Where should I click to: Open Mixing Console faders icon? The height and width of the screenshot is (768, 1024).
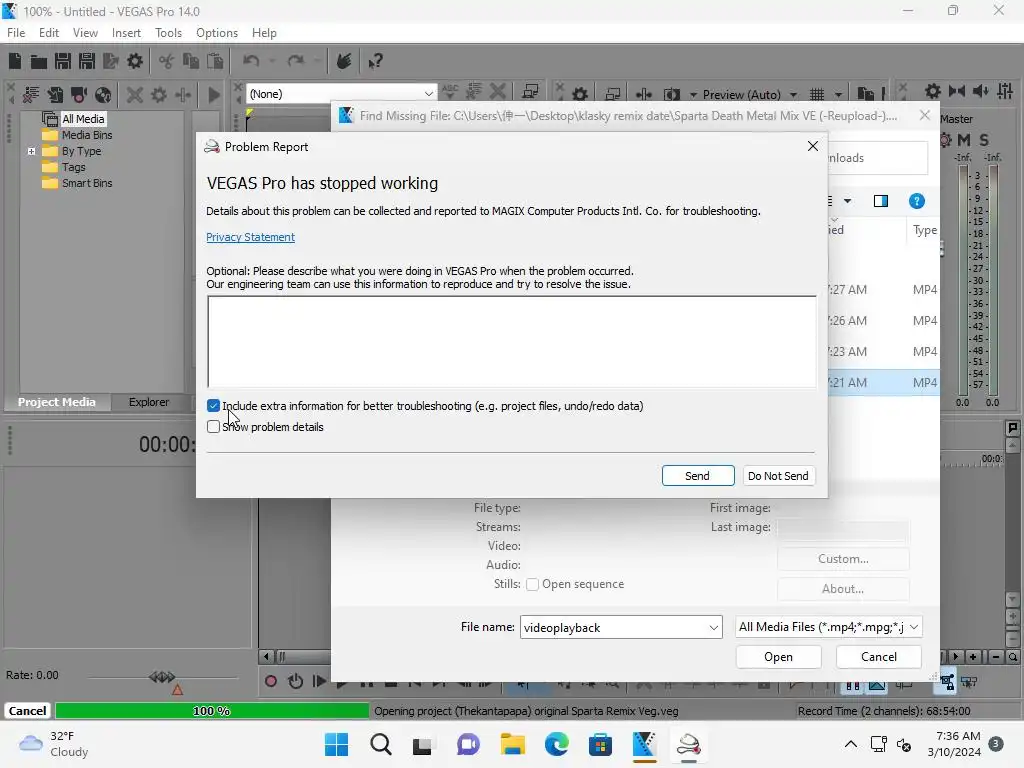(1005, 91)
